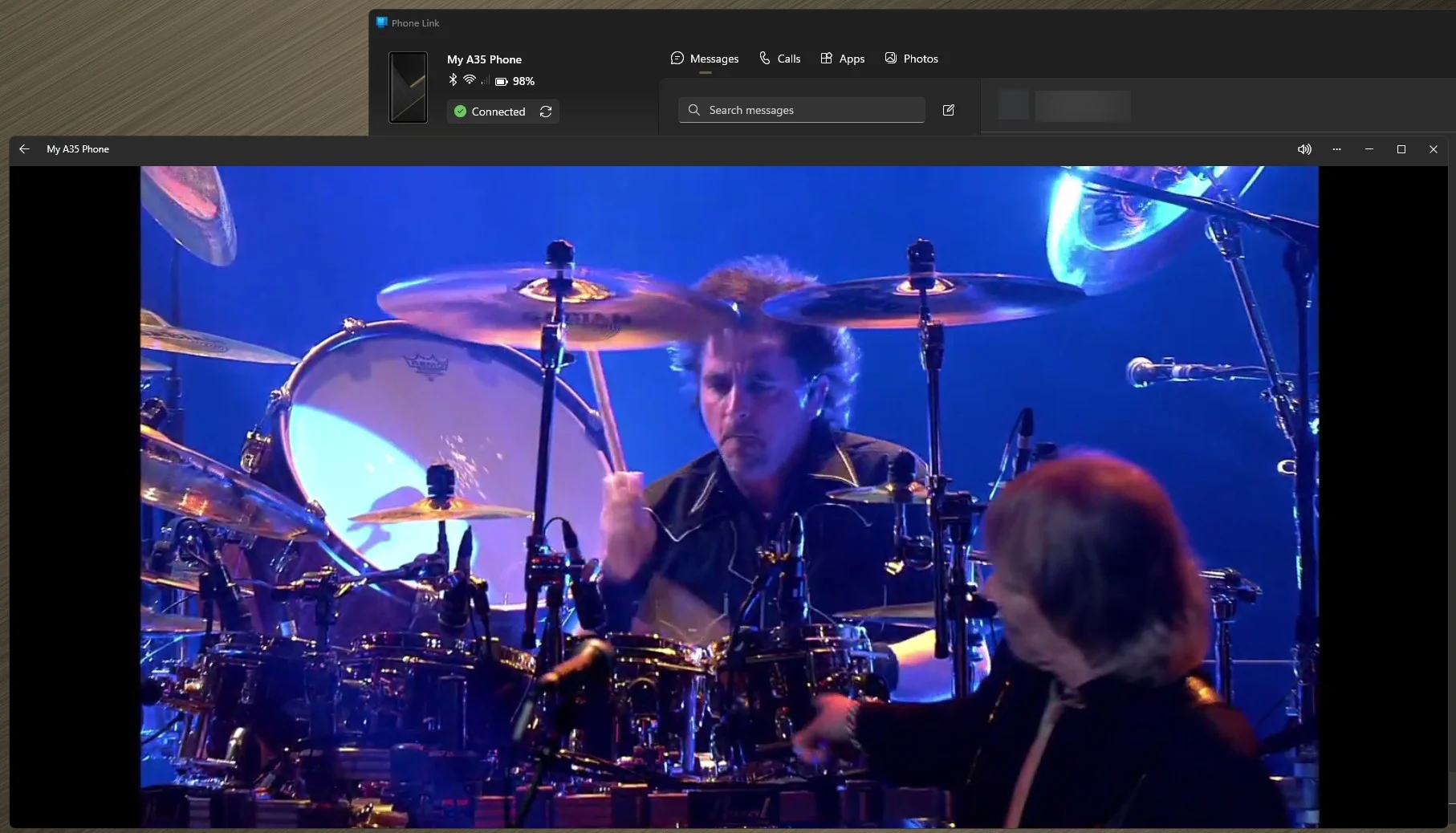Click the mirrored phone video of the drummer
This screenshot has width=1456, height=833.
pyautogui.click(x=729, y=497)
